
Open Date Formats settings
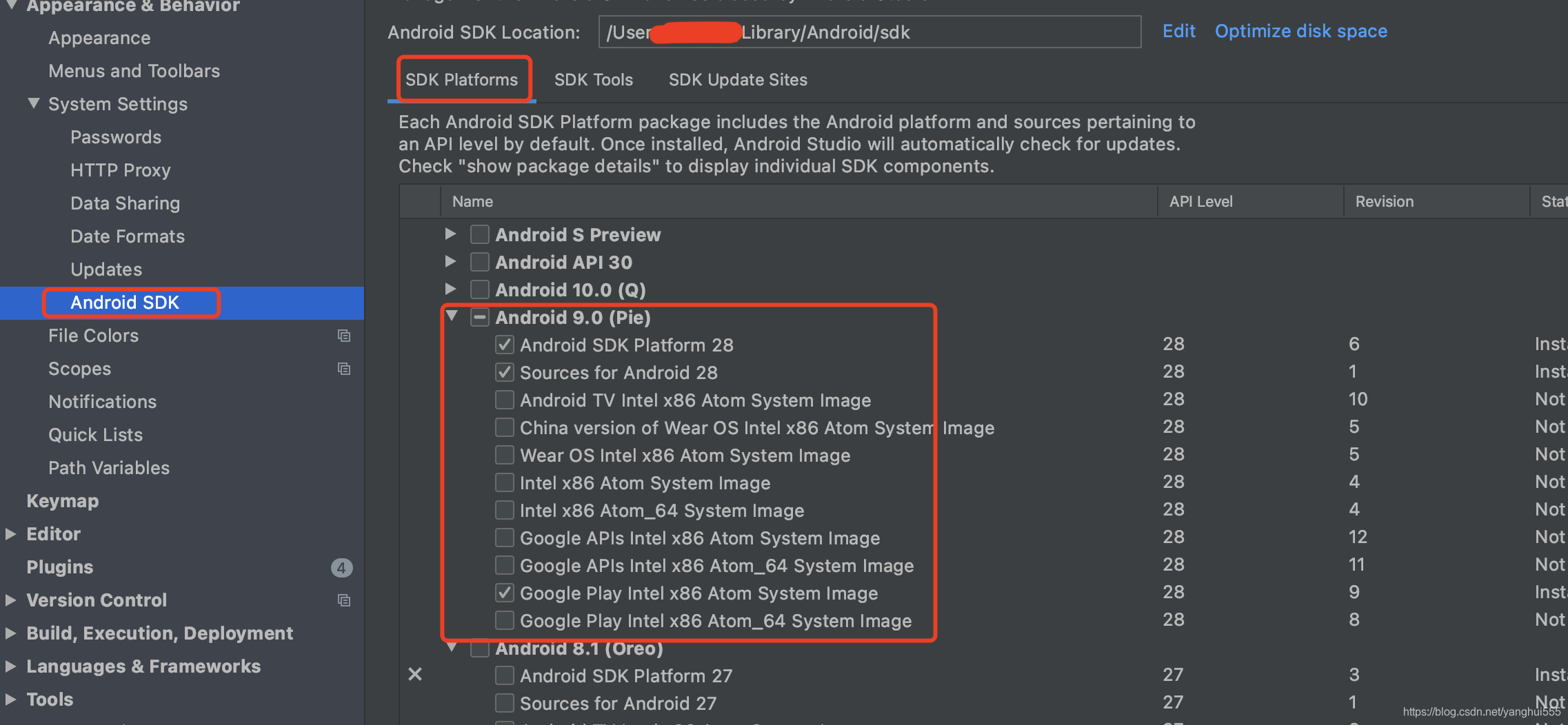coord(128,236)
